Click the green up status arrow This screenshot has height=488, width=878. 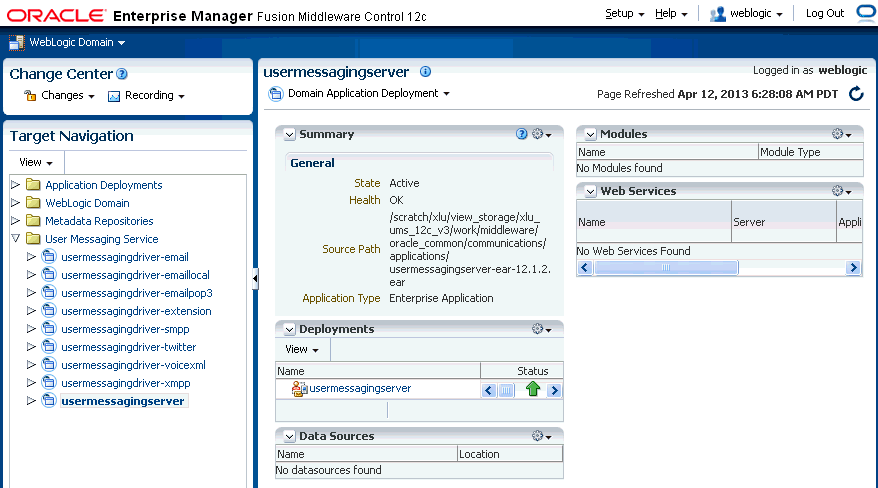[x=533, y=389]
